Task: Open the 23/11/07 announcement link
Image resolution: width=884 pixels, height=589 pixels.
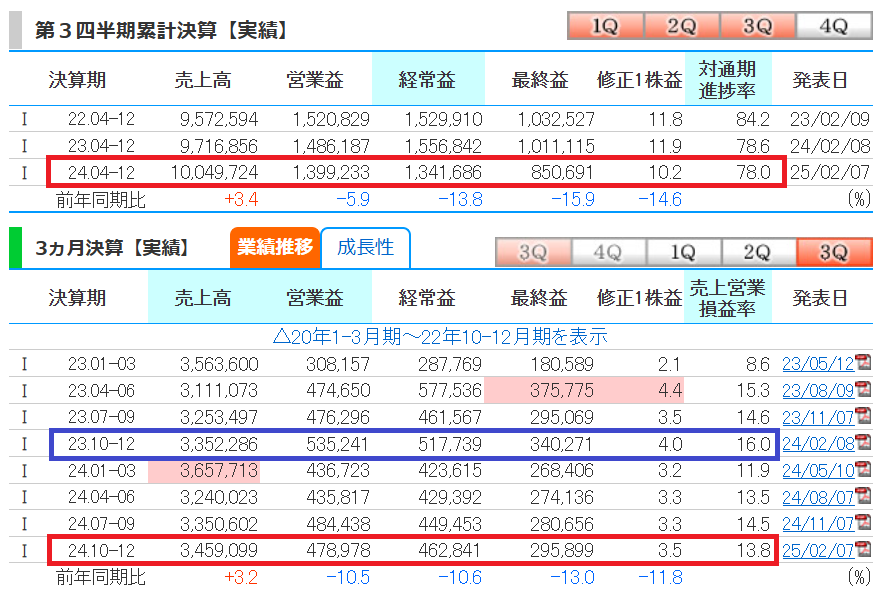Action: (x=818, y=418)
